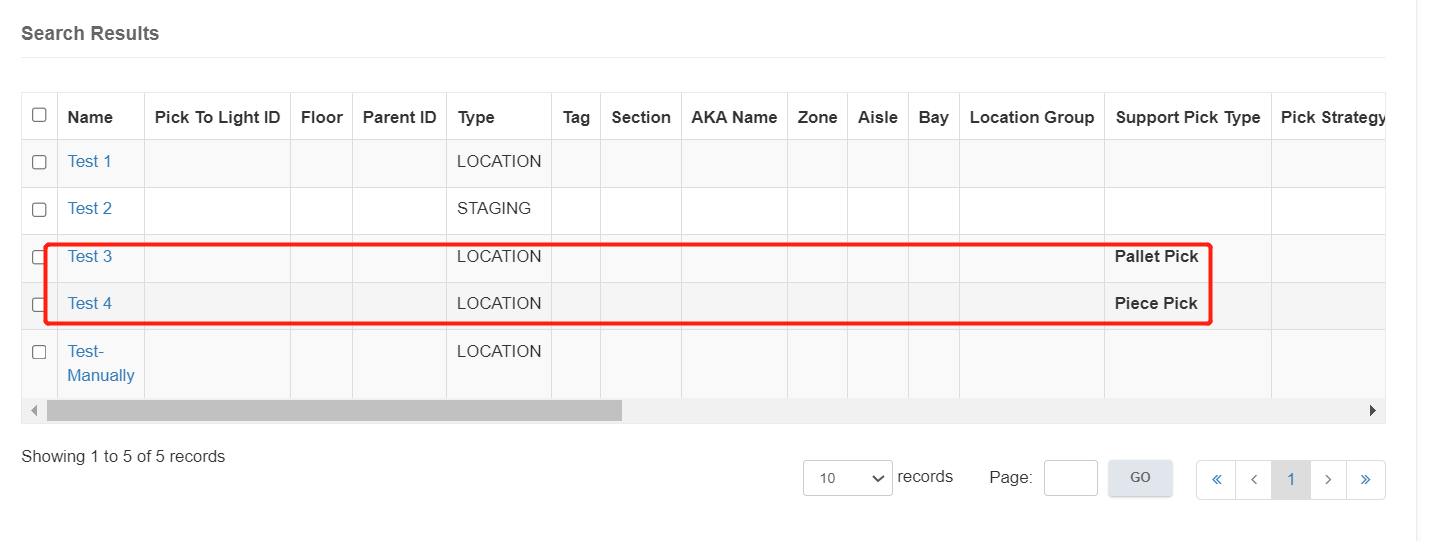Image resolution: width=1429 pixels, height=541 pixels.
Task: Click the previous page arrow
Action: (x=1253, y=479)
